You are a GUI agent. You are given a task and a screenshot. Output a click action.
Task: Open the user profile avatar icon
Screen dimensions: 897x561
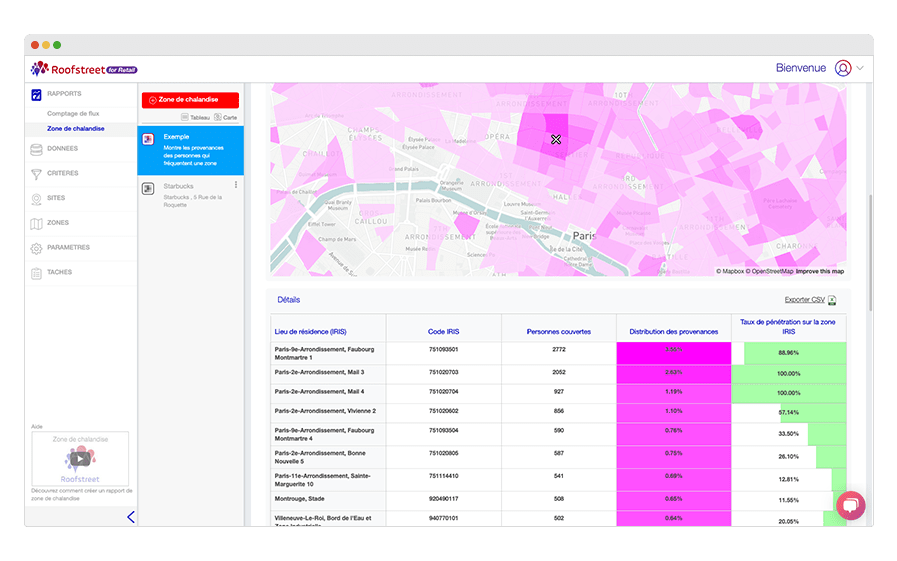(x=843, y=68)
